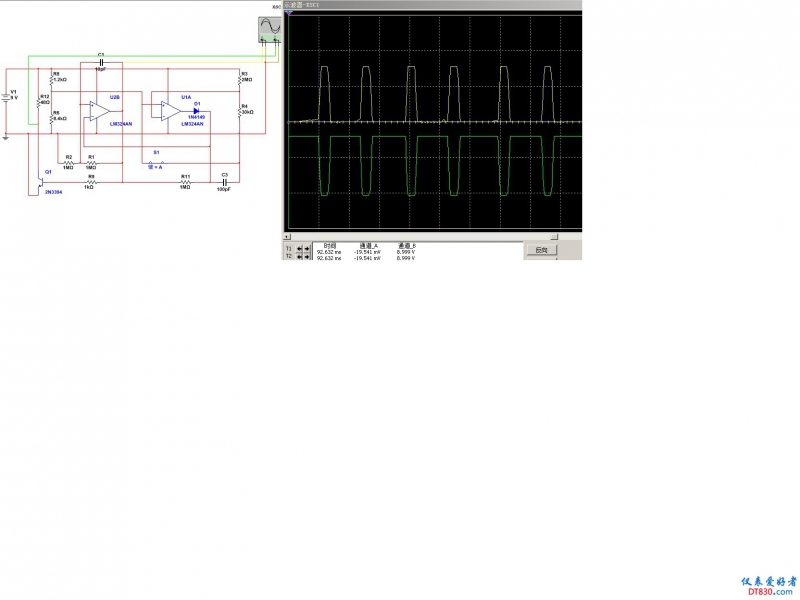Move cursor T2 right with arrow button

pyautogui.click(x=307, y=256)
